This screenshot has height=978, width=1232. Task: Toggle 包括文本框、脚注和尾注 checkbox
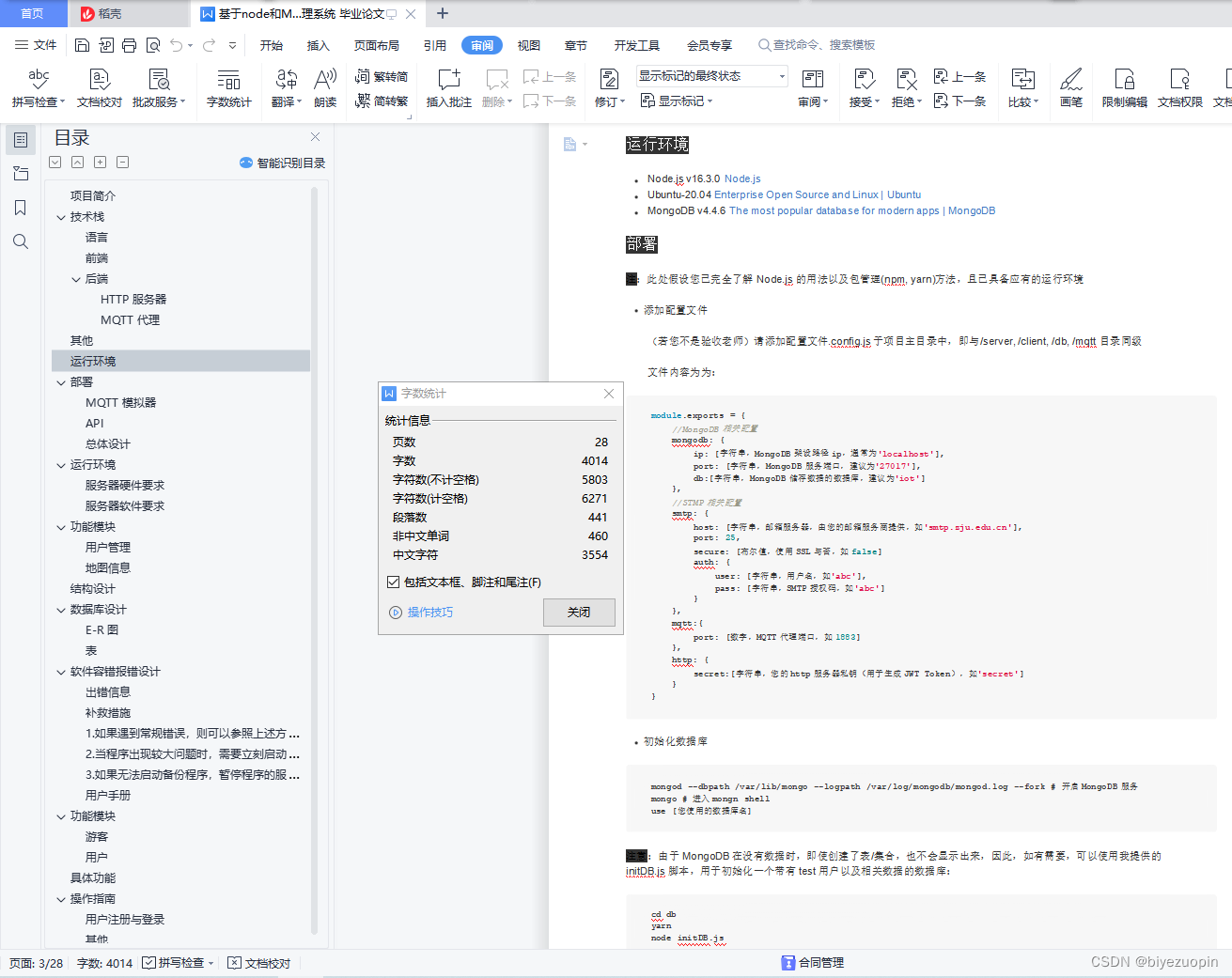coord(394,582)
